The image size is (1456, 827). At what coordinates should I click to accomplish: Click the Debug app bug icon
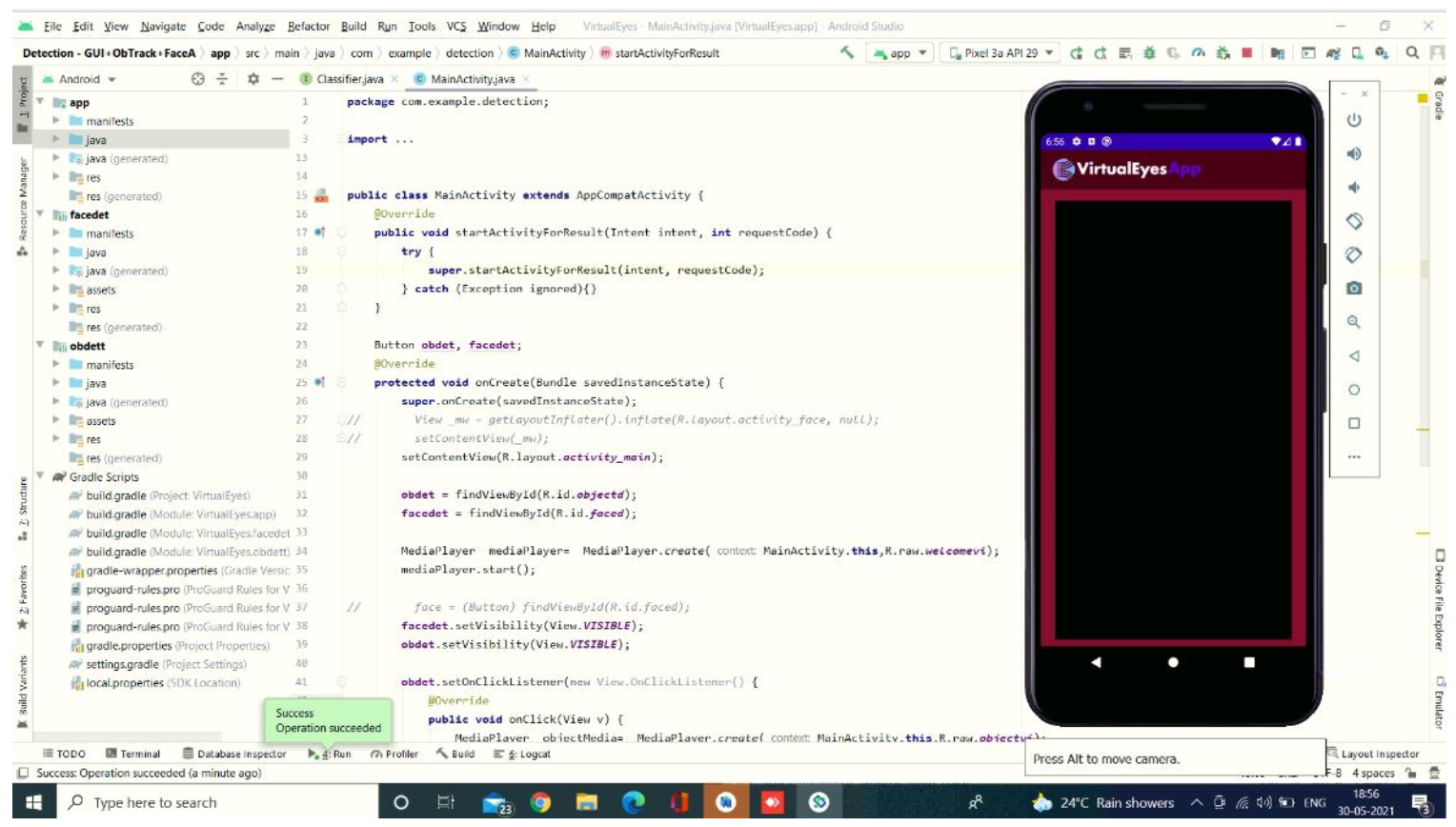[1149, 53]
